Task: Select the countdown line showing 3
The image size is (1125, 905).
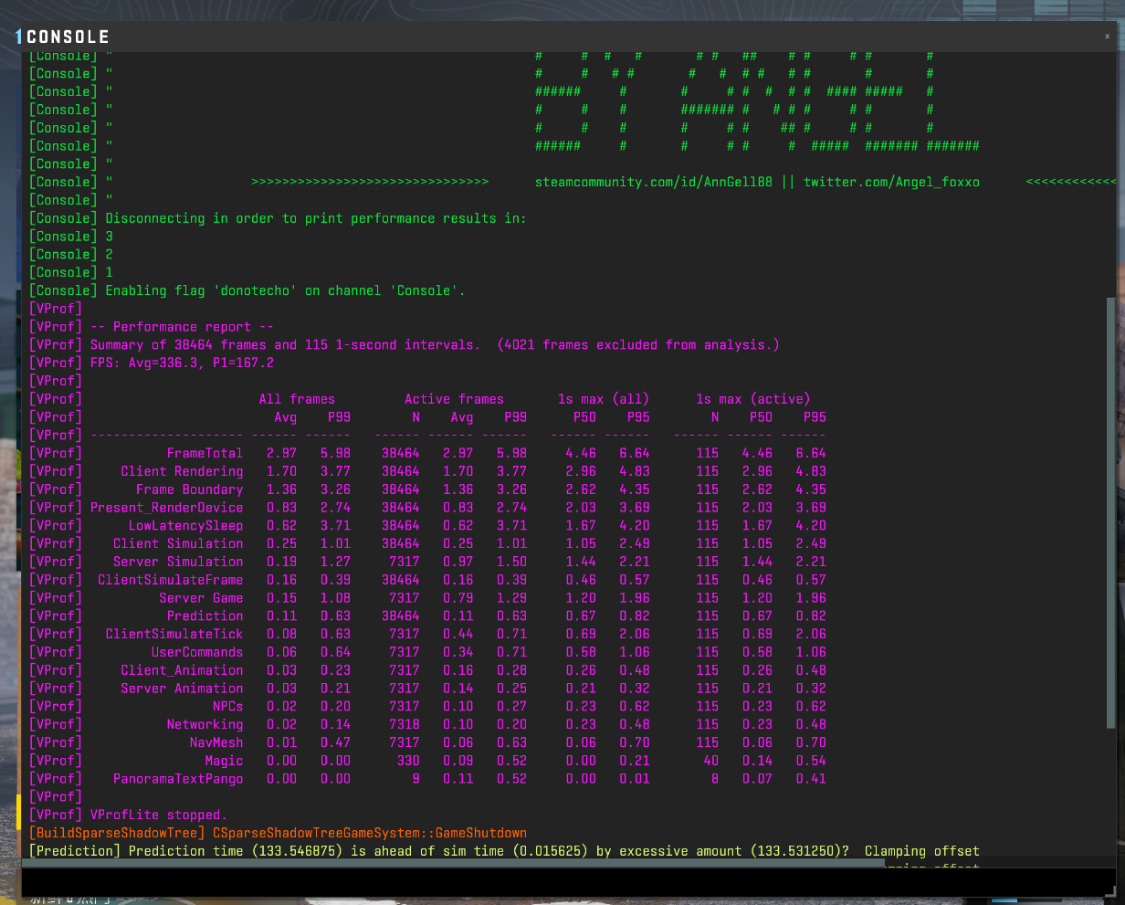Action: 71,236
